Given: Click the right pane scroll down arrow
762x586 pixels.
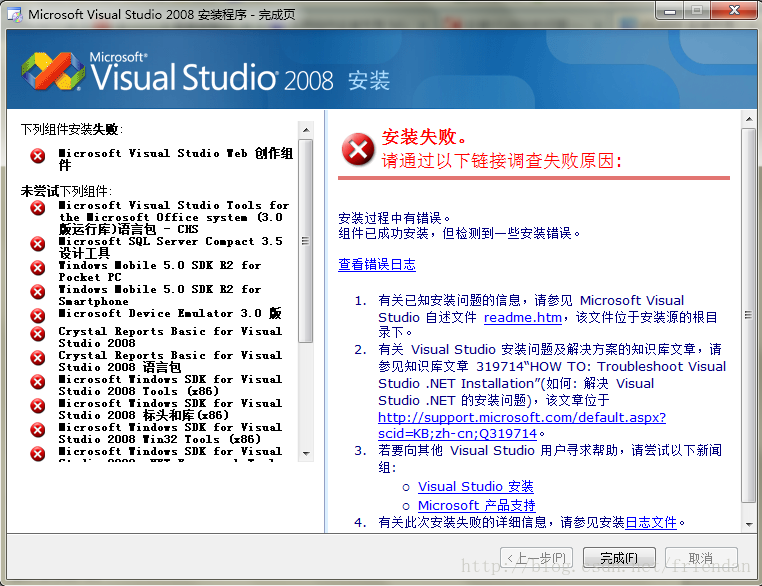Looking at the screenshot, I should (x=749, y=524).
